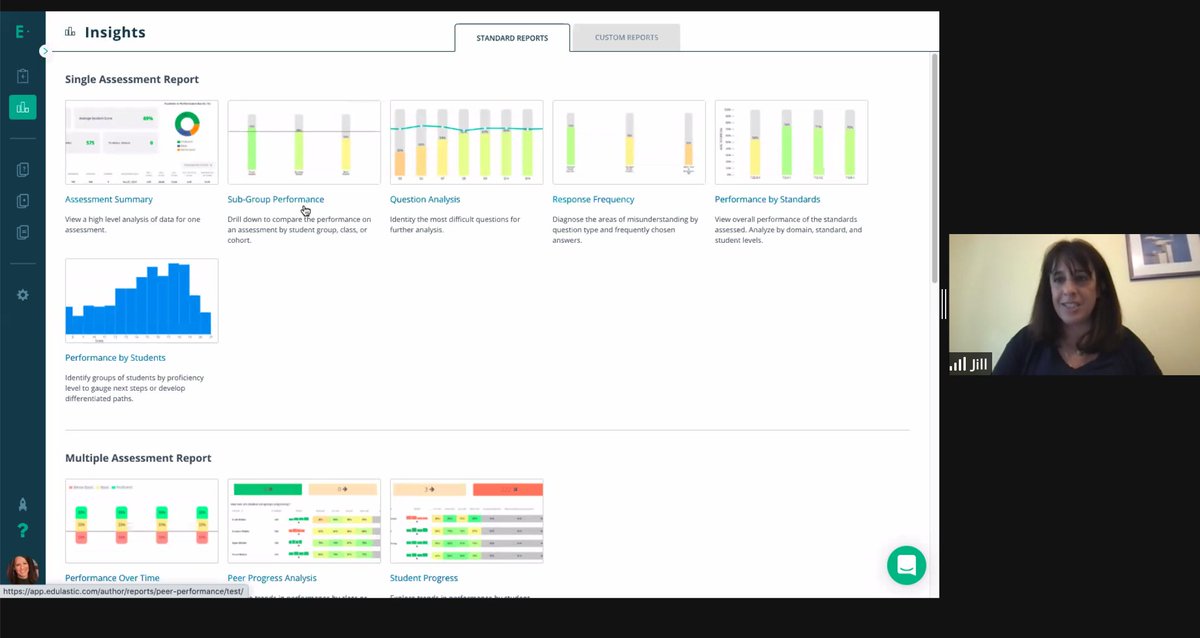Click the Edulastic E logo
The image size is (1200, 638).
pos(22,31)
